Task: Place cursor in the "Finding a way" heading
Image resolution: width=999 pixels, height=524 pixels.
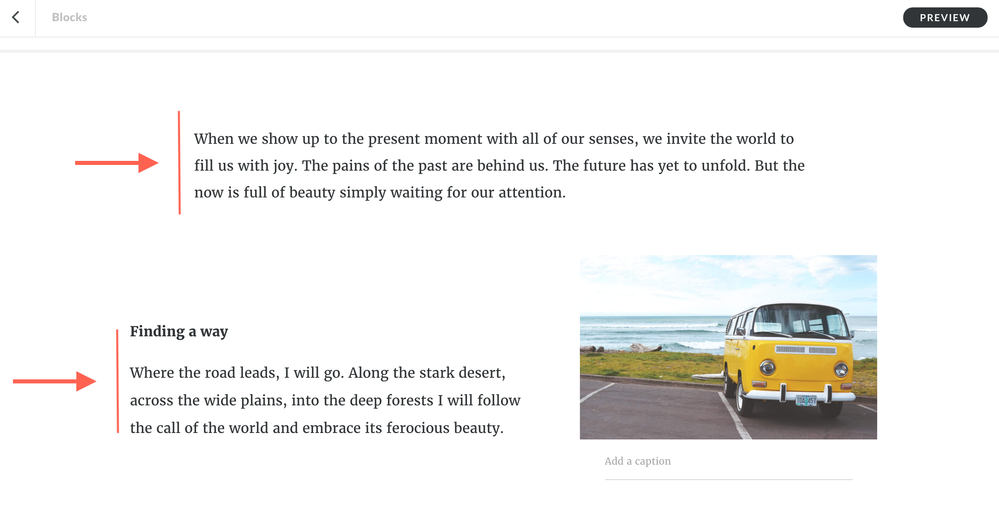Action: click(179, 332)
